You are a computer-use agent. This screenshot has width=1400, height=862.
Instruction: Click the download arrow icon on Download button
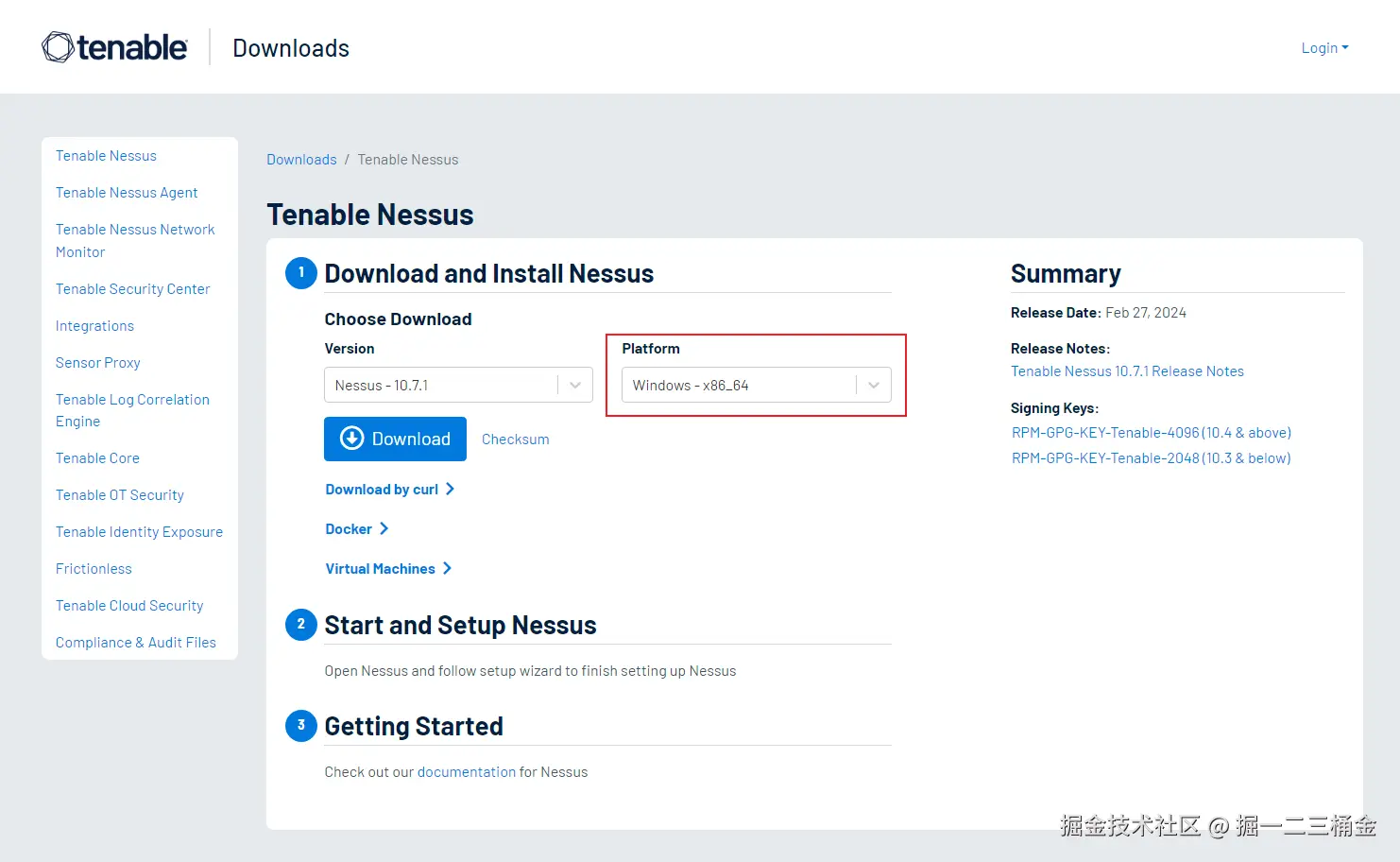click(351, 439)
